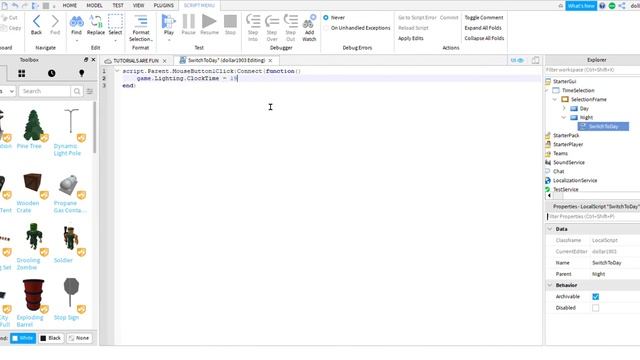Click the Resume button
Screen dimensions: 640x360
[209, 21]
